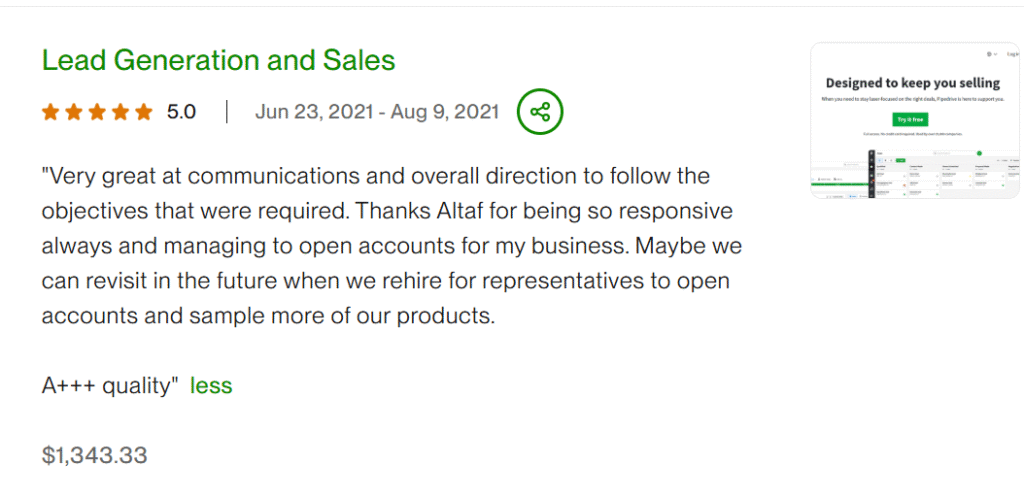Click the dark sidebar in thumbnail screenshot

[872, 173]
